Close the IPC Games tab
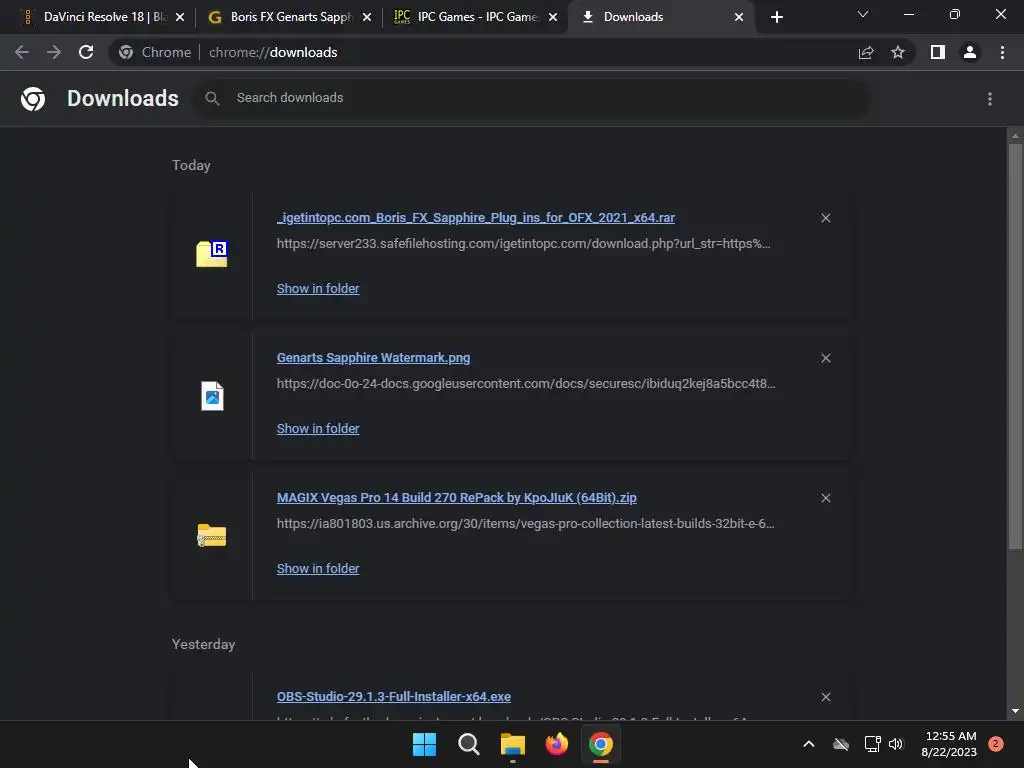 [553, 17]
